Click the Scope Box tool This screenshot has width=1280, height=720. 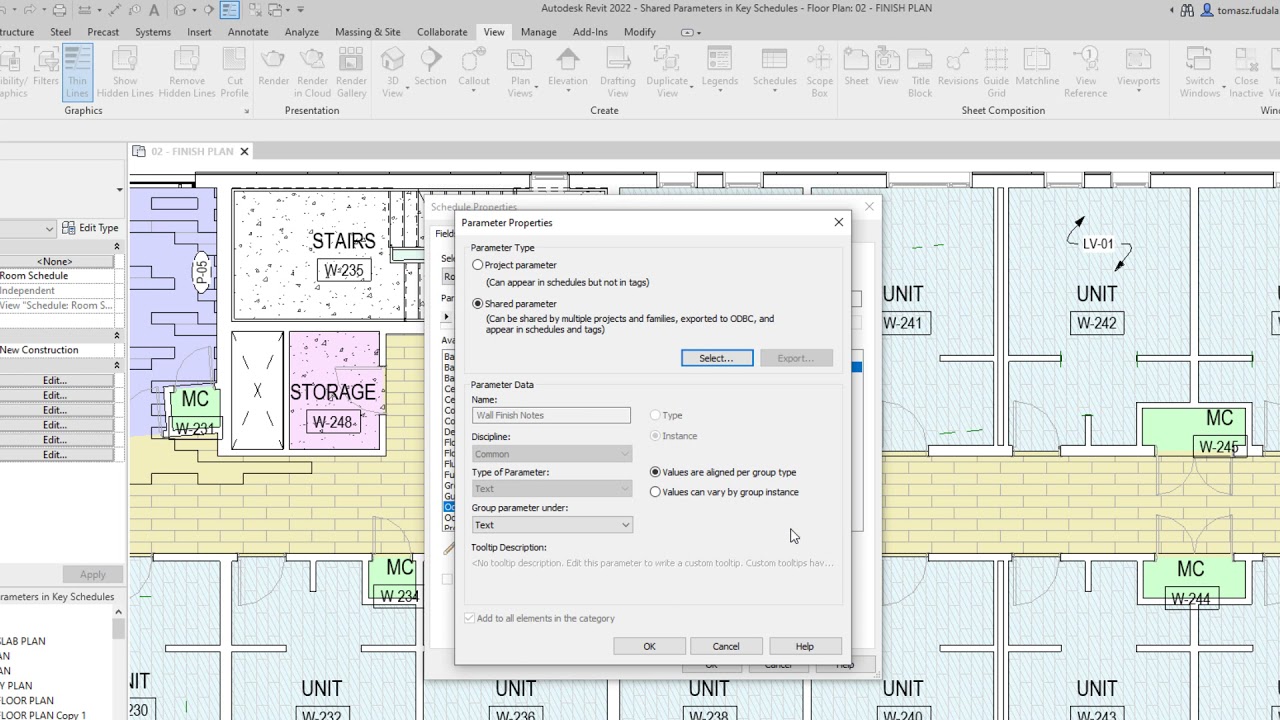[820, 73]
